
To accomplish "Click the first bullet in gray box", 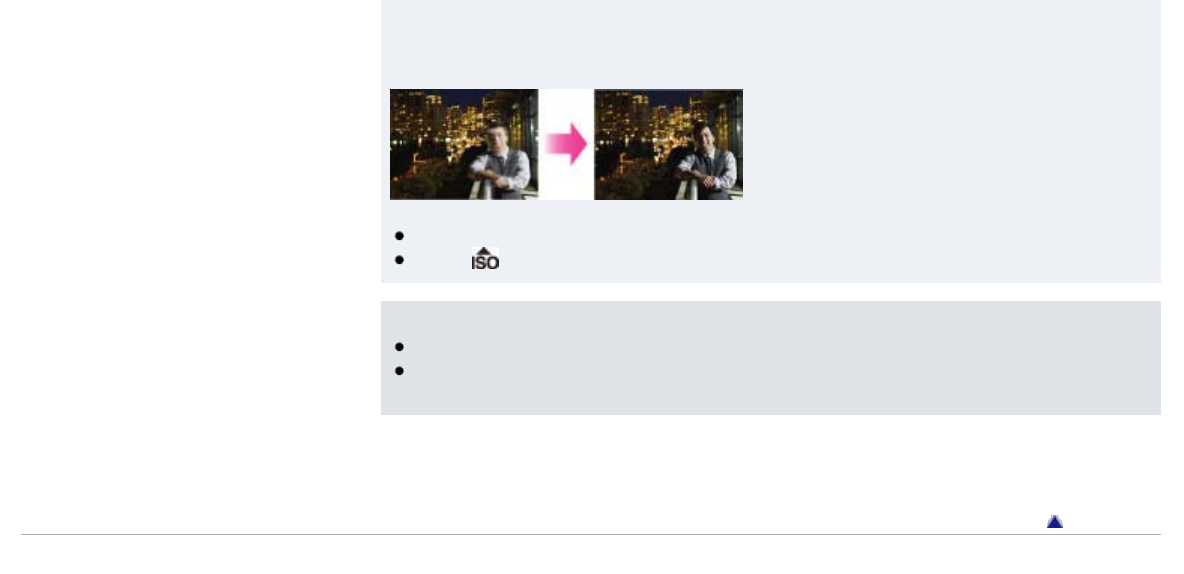I will (x=399, y=347).
